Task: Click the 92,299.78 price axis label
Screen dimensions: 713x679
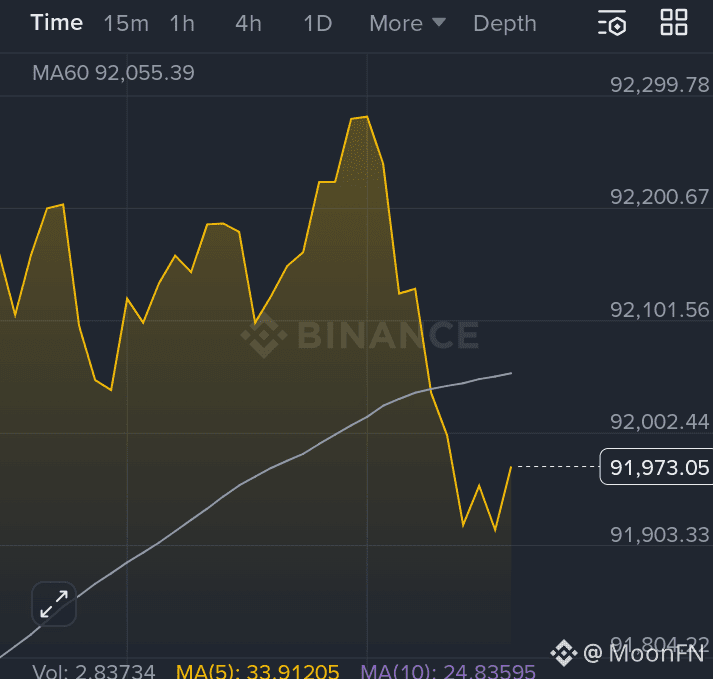Action: coord(659,85)
